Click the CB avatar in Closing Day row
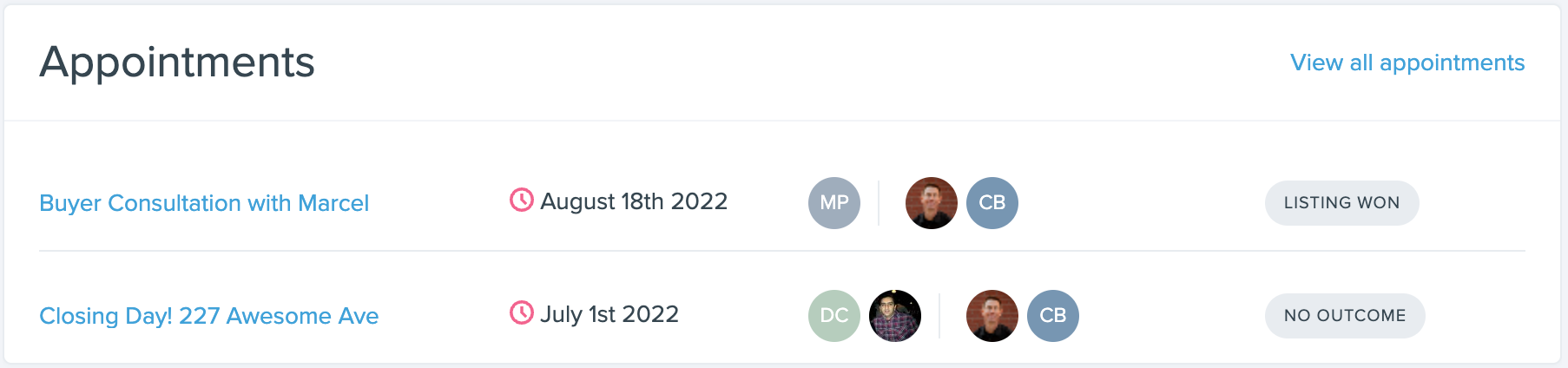This screenshot has height=368, width=1568. click(1053, 316)
